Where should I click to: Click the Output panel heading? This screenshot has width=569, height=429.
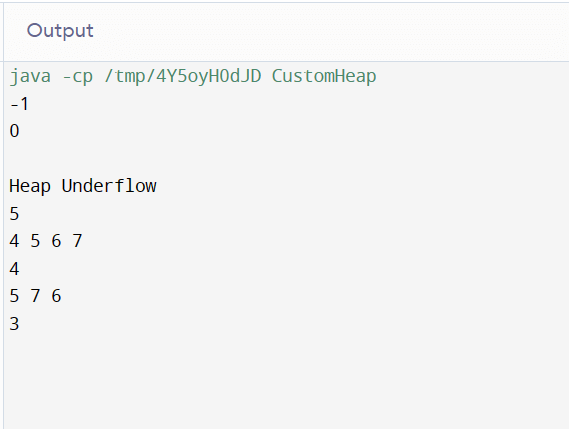coord(60,31)
